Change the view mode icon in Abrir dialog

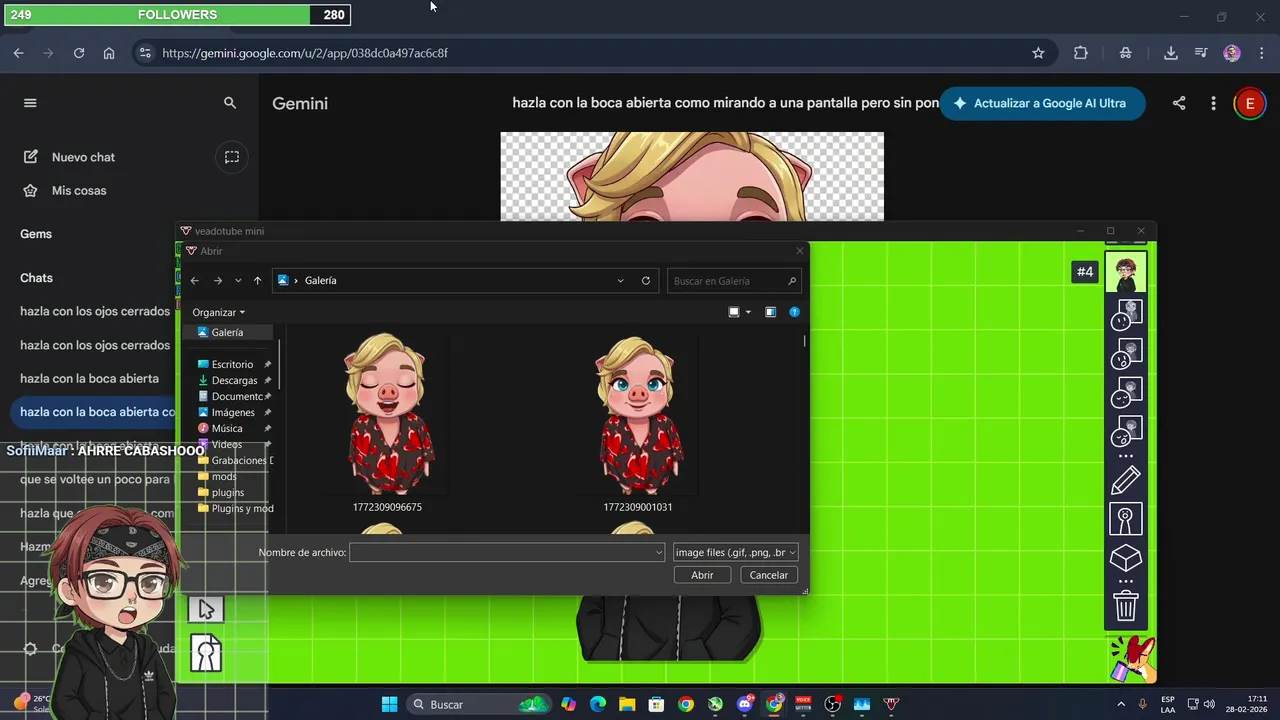(734, 312)
